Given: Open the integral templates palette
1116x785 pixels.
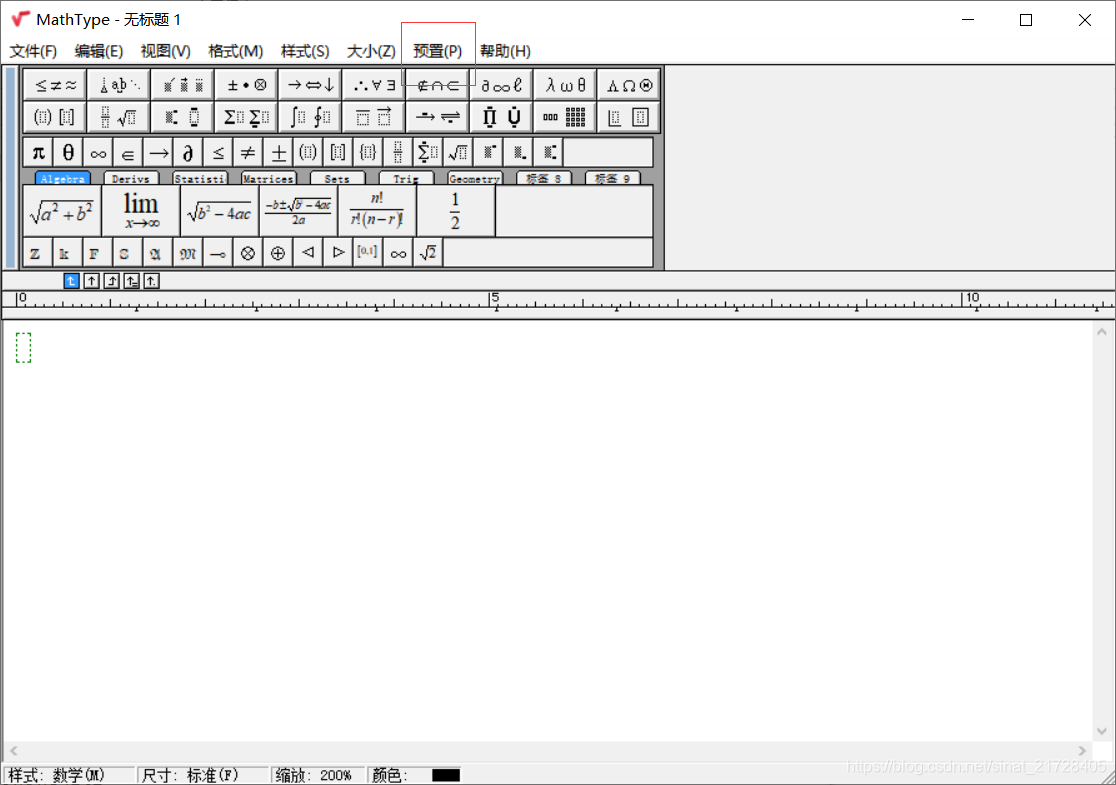Looking at the screenshot, I should point(310,117).
